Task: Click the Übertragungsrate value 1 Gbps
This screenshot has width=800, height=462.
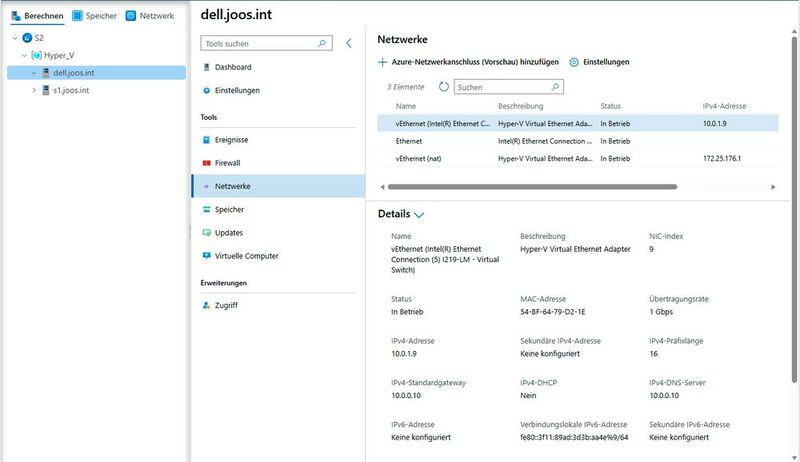Action: tap(661, 312)
